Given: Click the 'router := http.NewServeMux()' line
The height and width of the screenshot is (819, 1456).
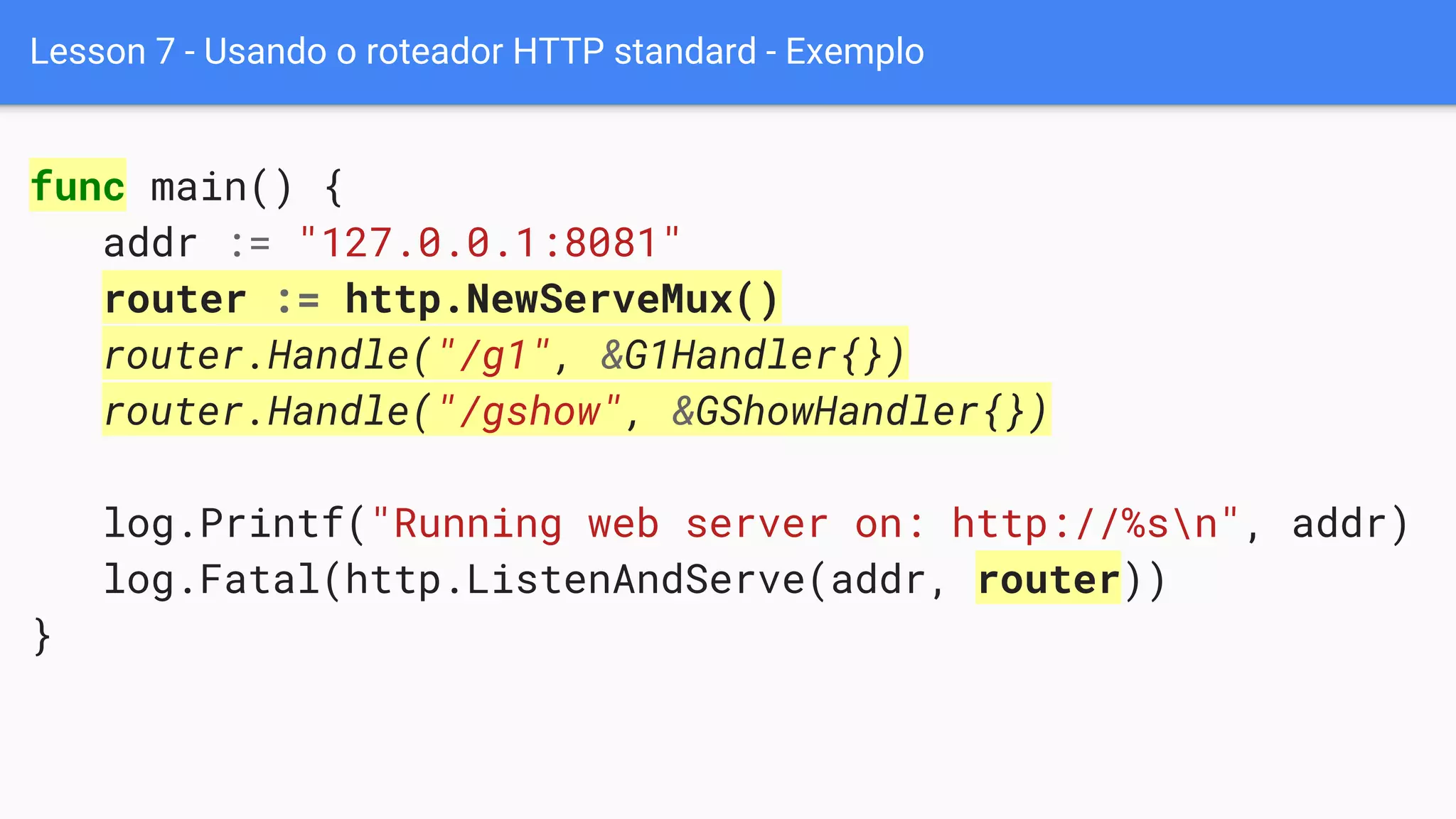Looking at the screenshot, I should point(441,299).
